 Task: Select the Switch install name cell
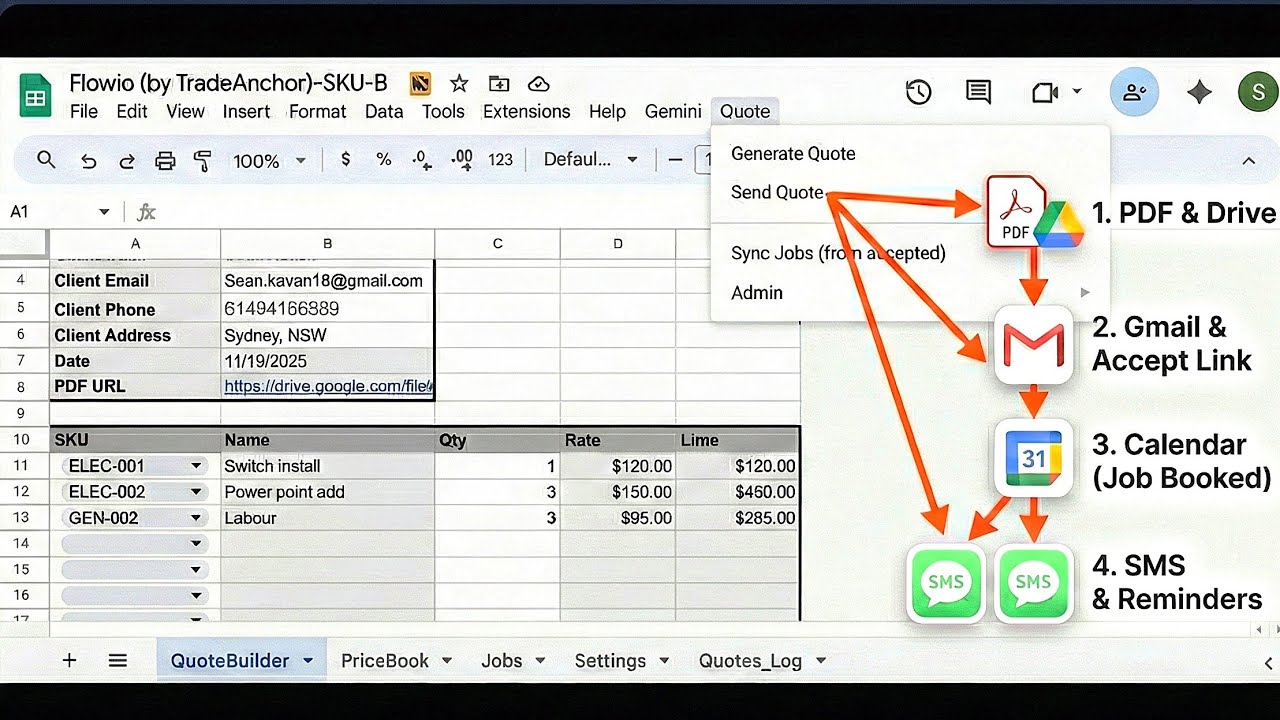coord(327,466)
